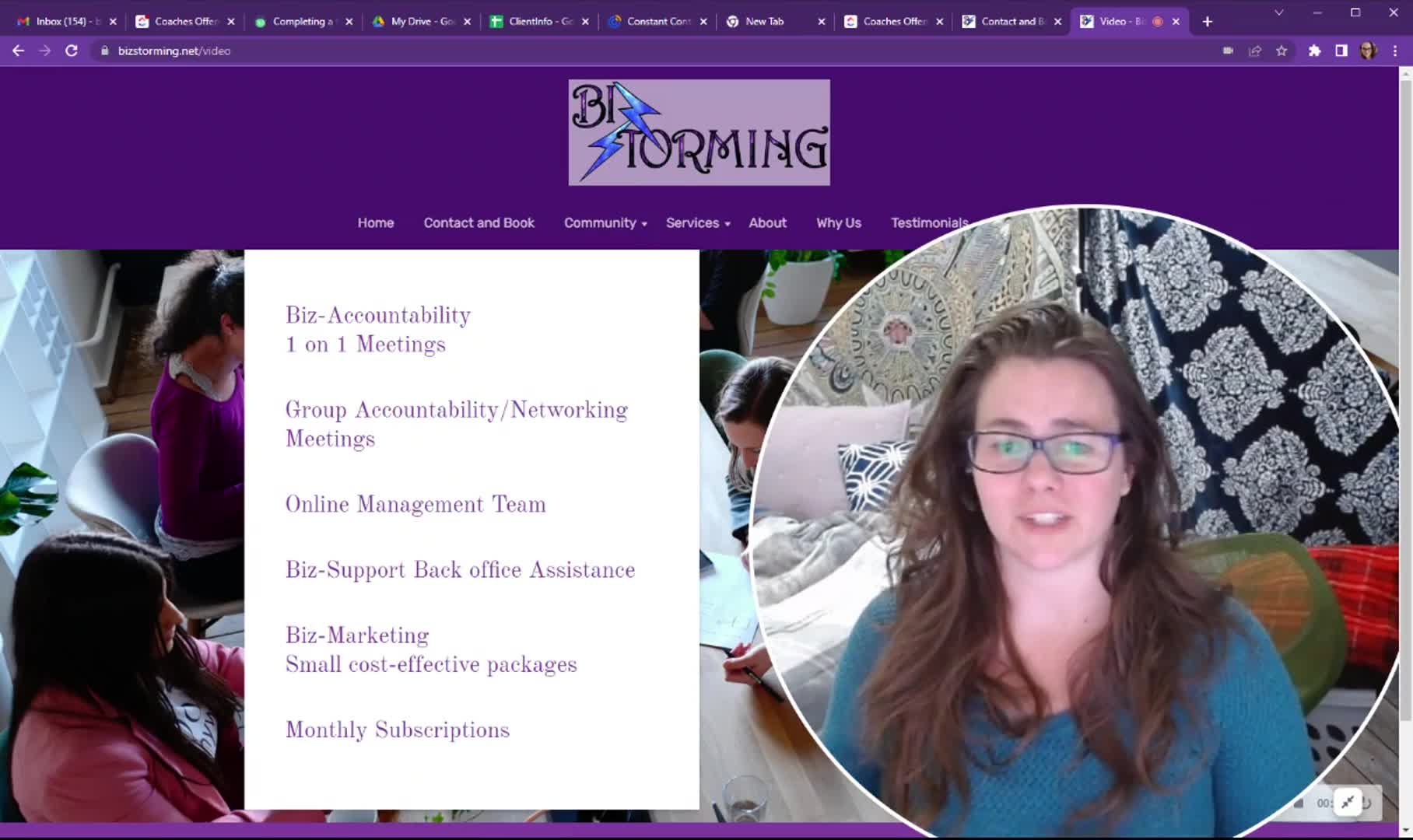Click the '1 on 1 Meetings' text line

click(x=366, y=345)
